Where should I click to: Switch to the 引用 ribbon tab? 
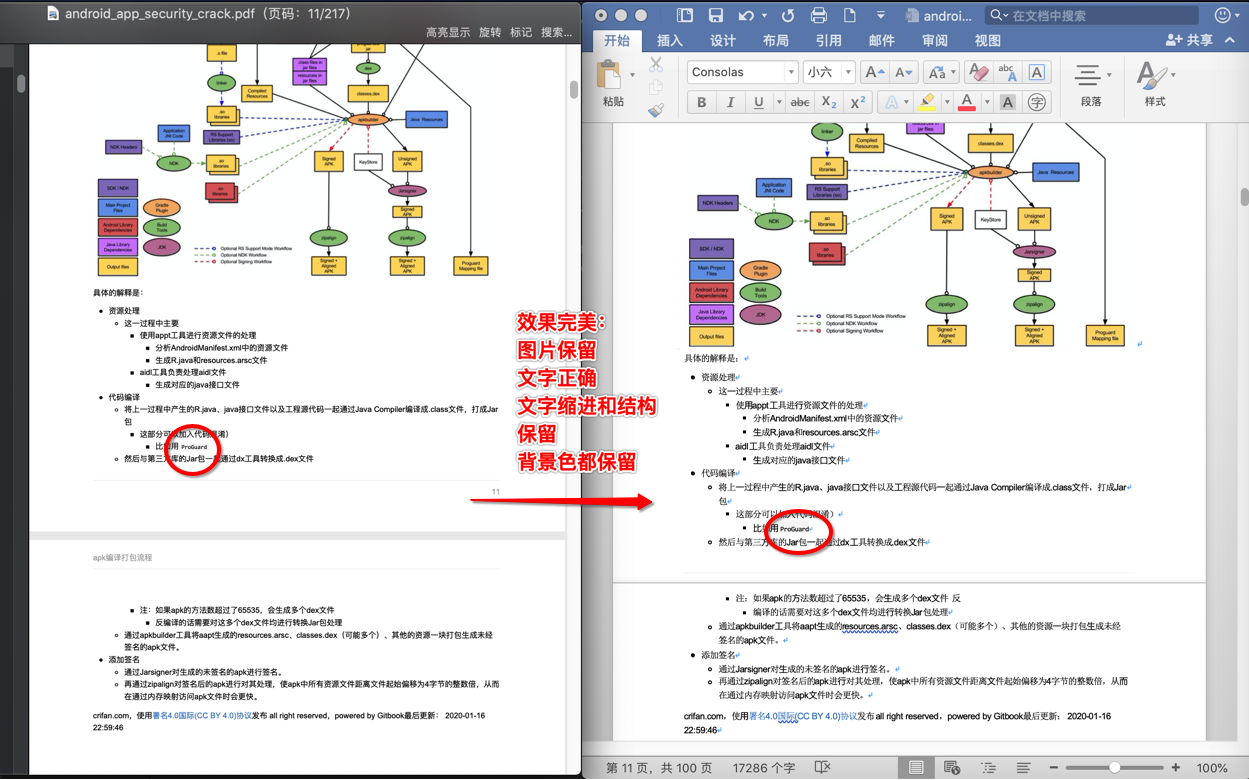828,41
